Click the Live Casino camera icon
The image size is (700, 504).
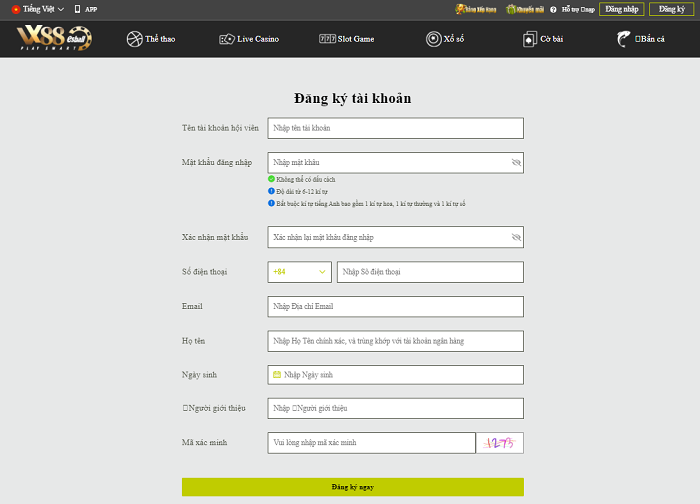(226, 39)
